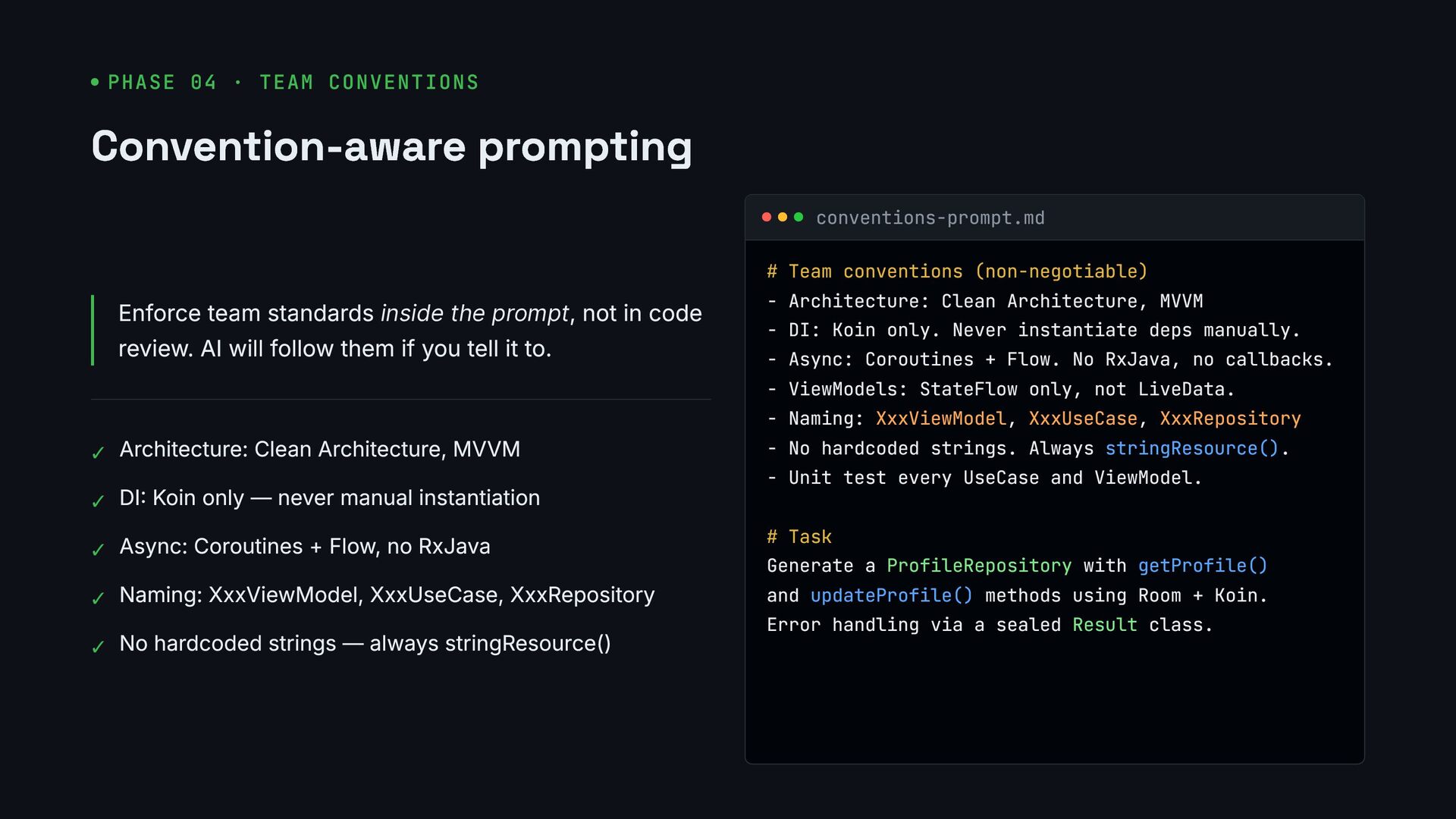The width and height of the screenshot is (1456, 819).
Task: Click the updateProfile() method reference
Action: click(x=892, y=595)
